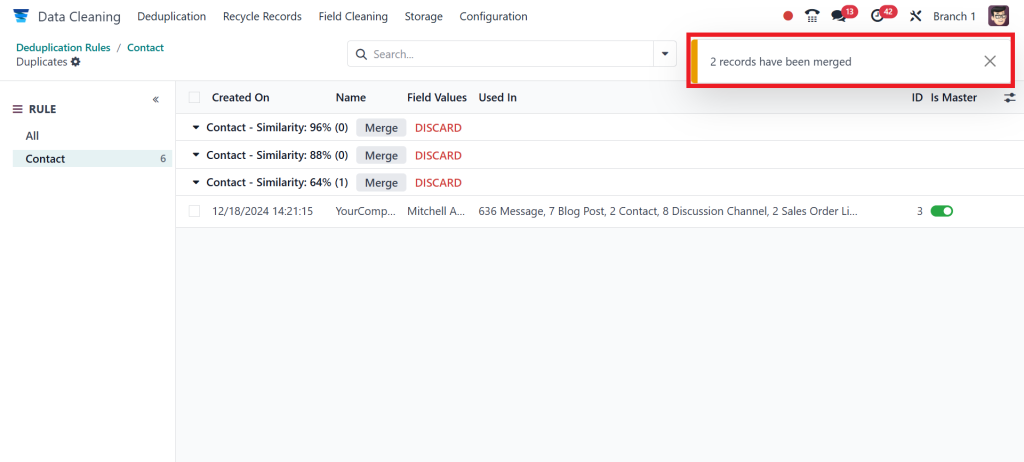Switch company via Branch 1
This screenshot has width=1024, height=462.
(954, 16)
